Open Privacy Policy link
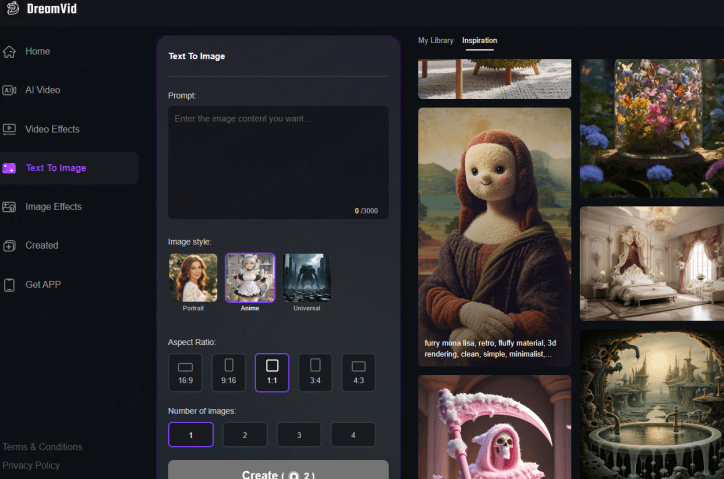 (31, 466)
